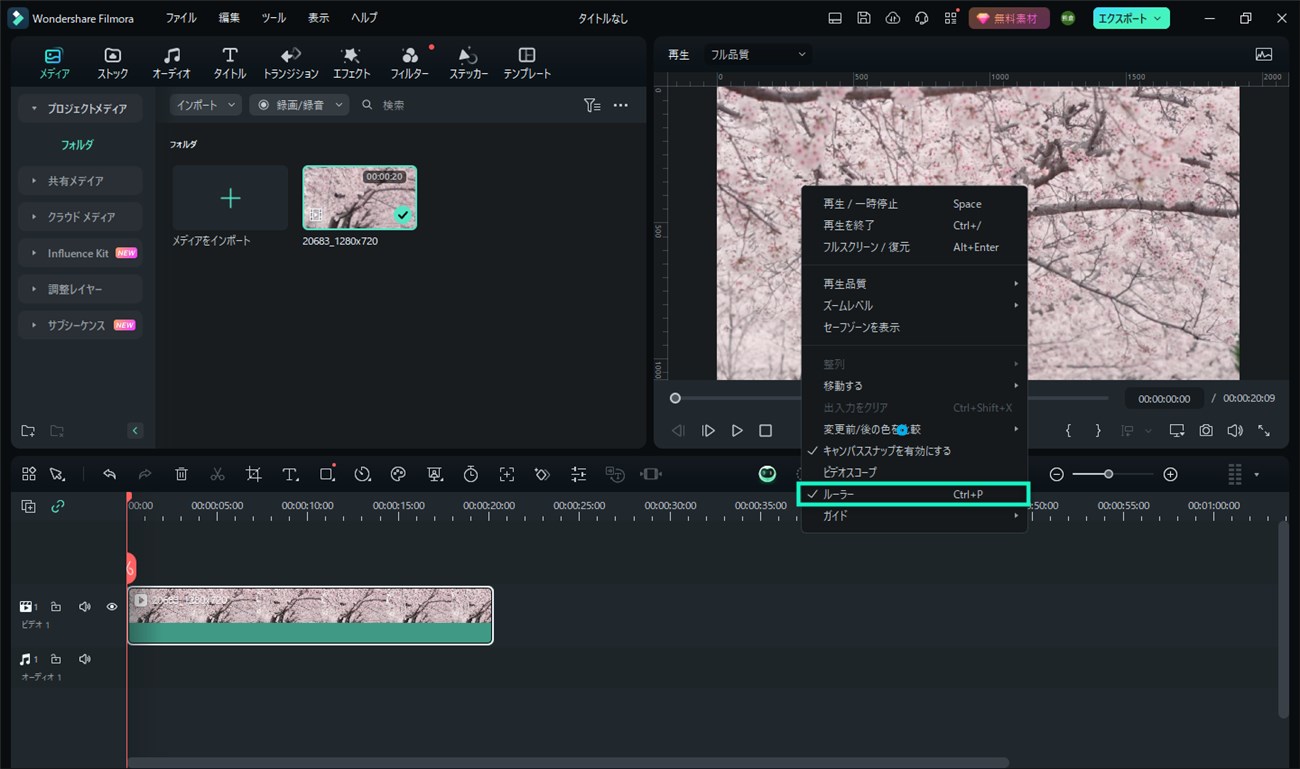This screenshot has height=769, width=1300.
Task: Click the text T tool in timeline toolbar
Action: 290,474
